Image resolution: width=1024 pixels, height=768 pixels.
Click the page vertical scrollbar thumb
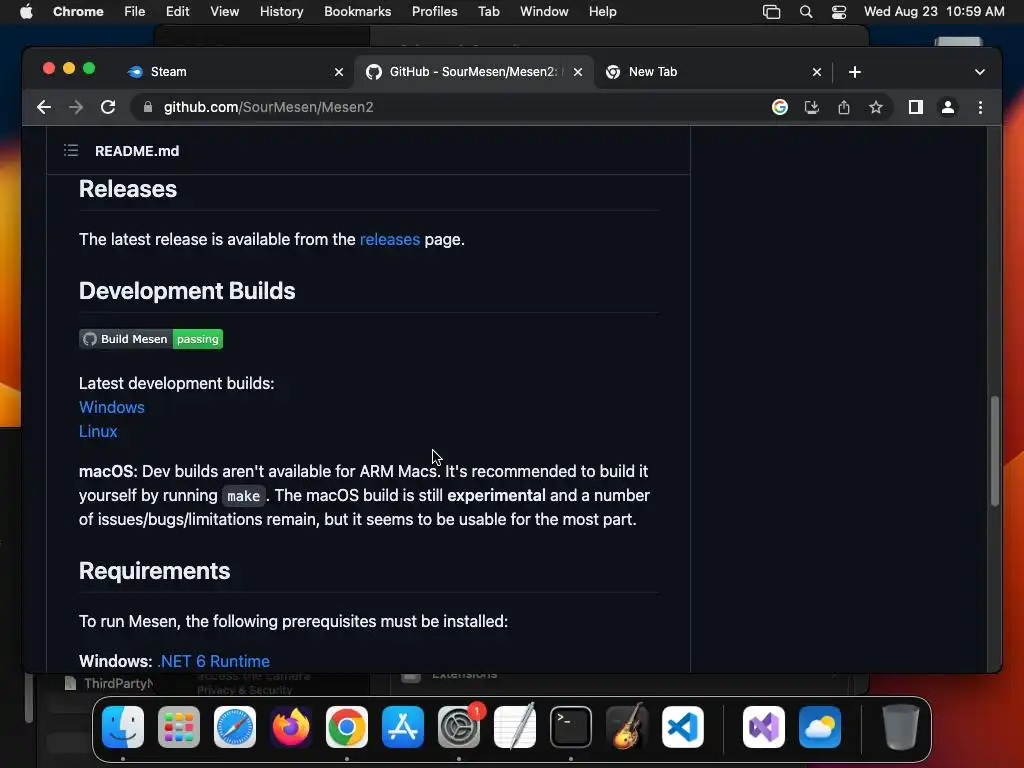(x=995, y=451)
